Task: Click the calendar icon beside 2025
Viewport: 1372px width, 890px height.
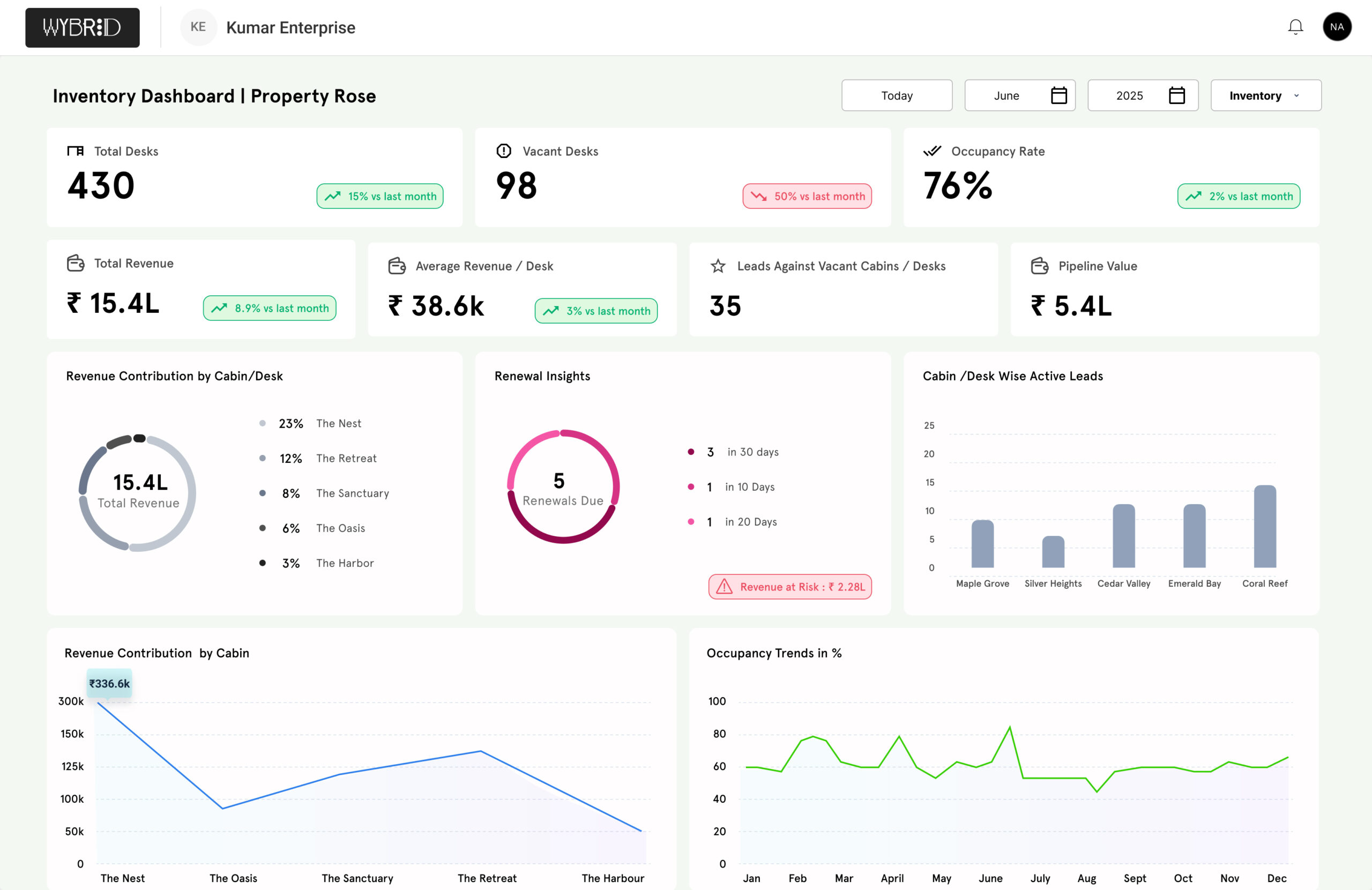Action: click(1176, 96)
